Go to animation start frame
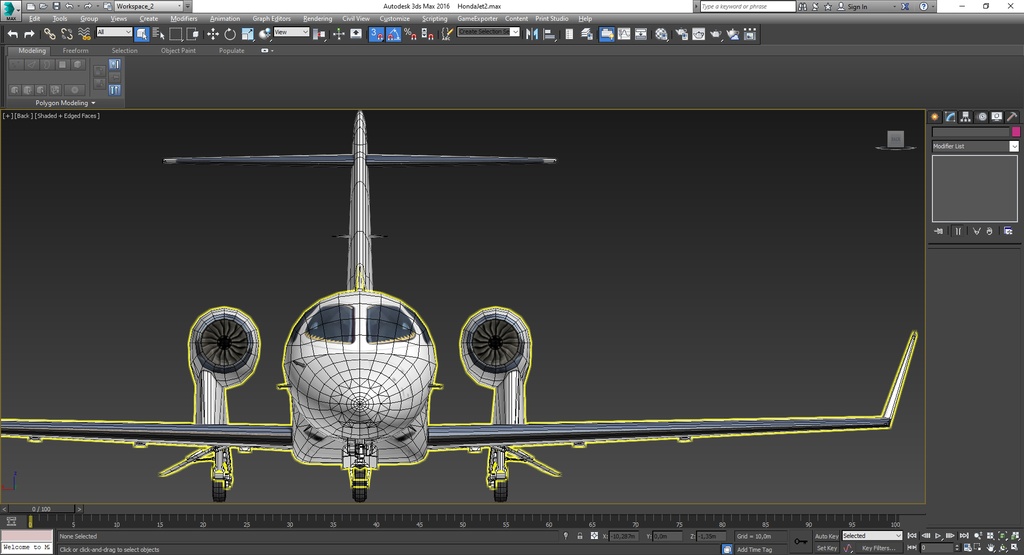Viewport: 1024px width, 555px height. 912,535
